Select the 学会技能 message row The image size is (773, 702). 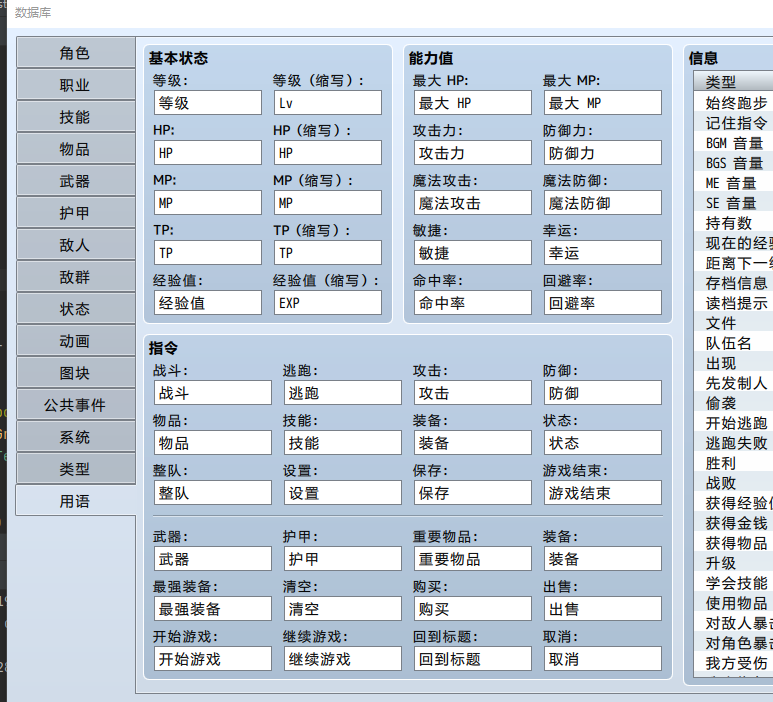point(734,583)
